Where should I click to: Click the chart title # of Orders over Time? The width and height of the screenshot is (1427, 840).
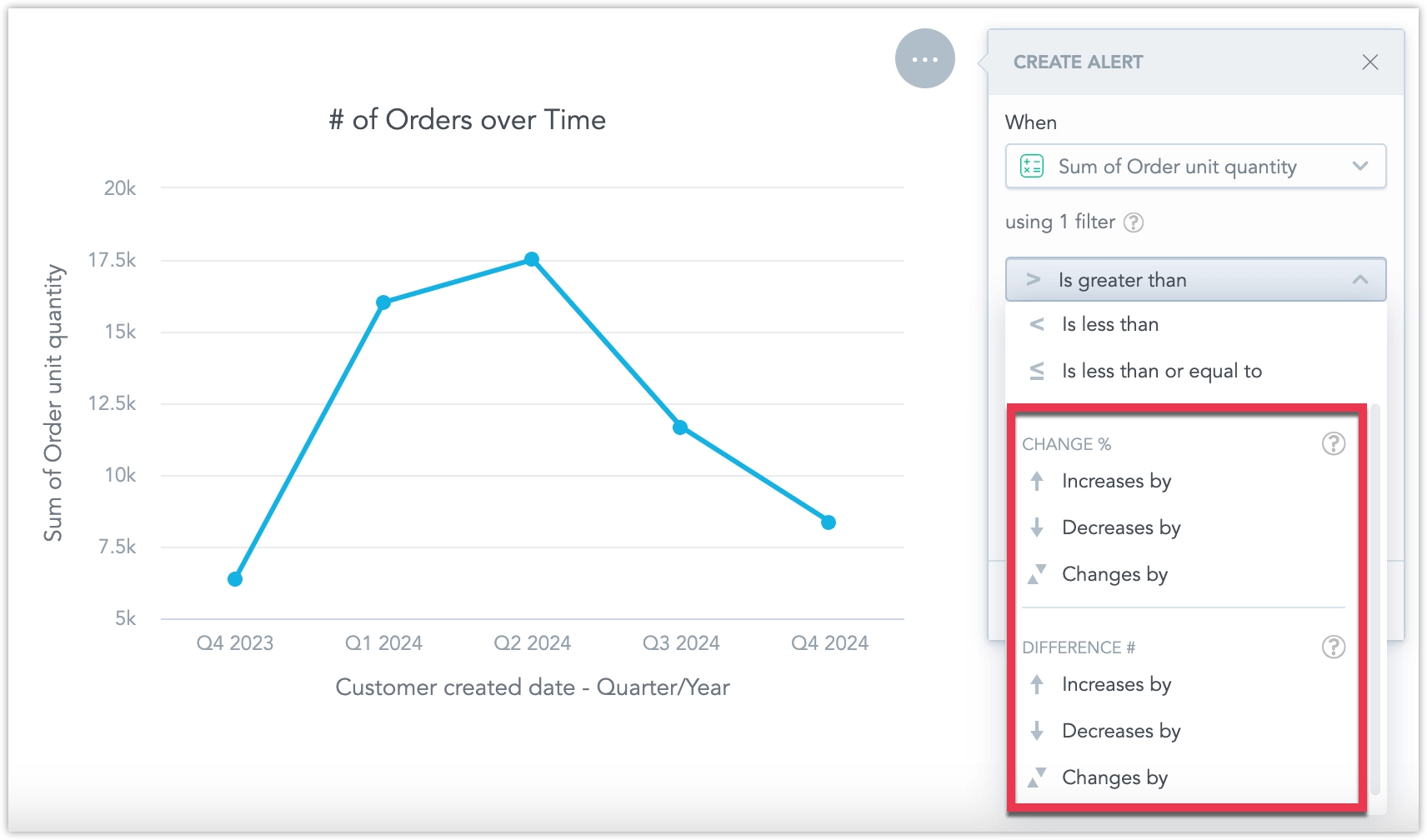click(x=467, y=120)
